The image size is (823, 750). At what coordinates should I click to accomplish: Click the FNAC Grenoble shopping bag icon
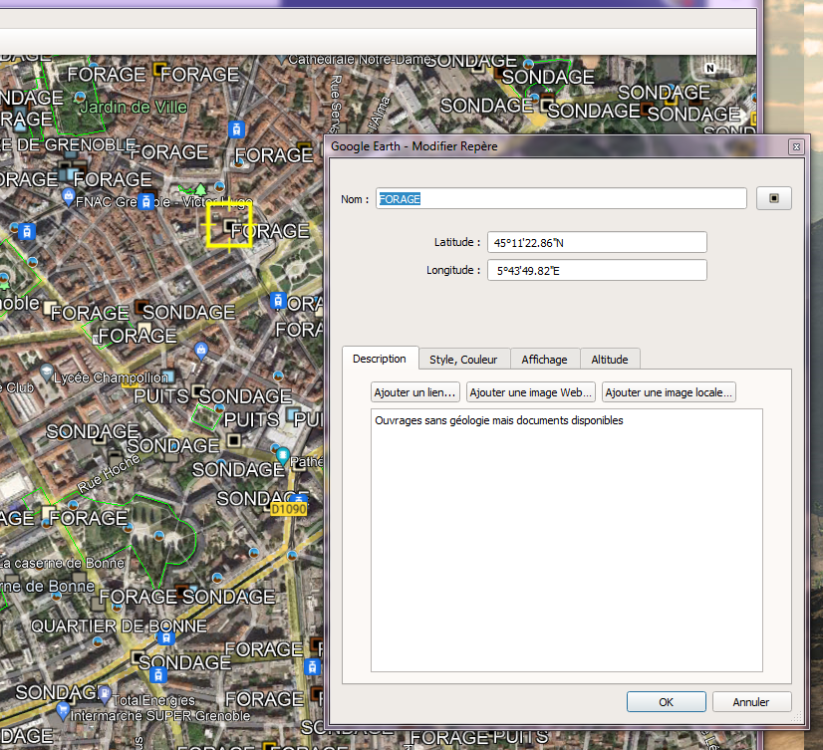(67, 201)
